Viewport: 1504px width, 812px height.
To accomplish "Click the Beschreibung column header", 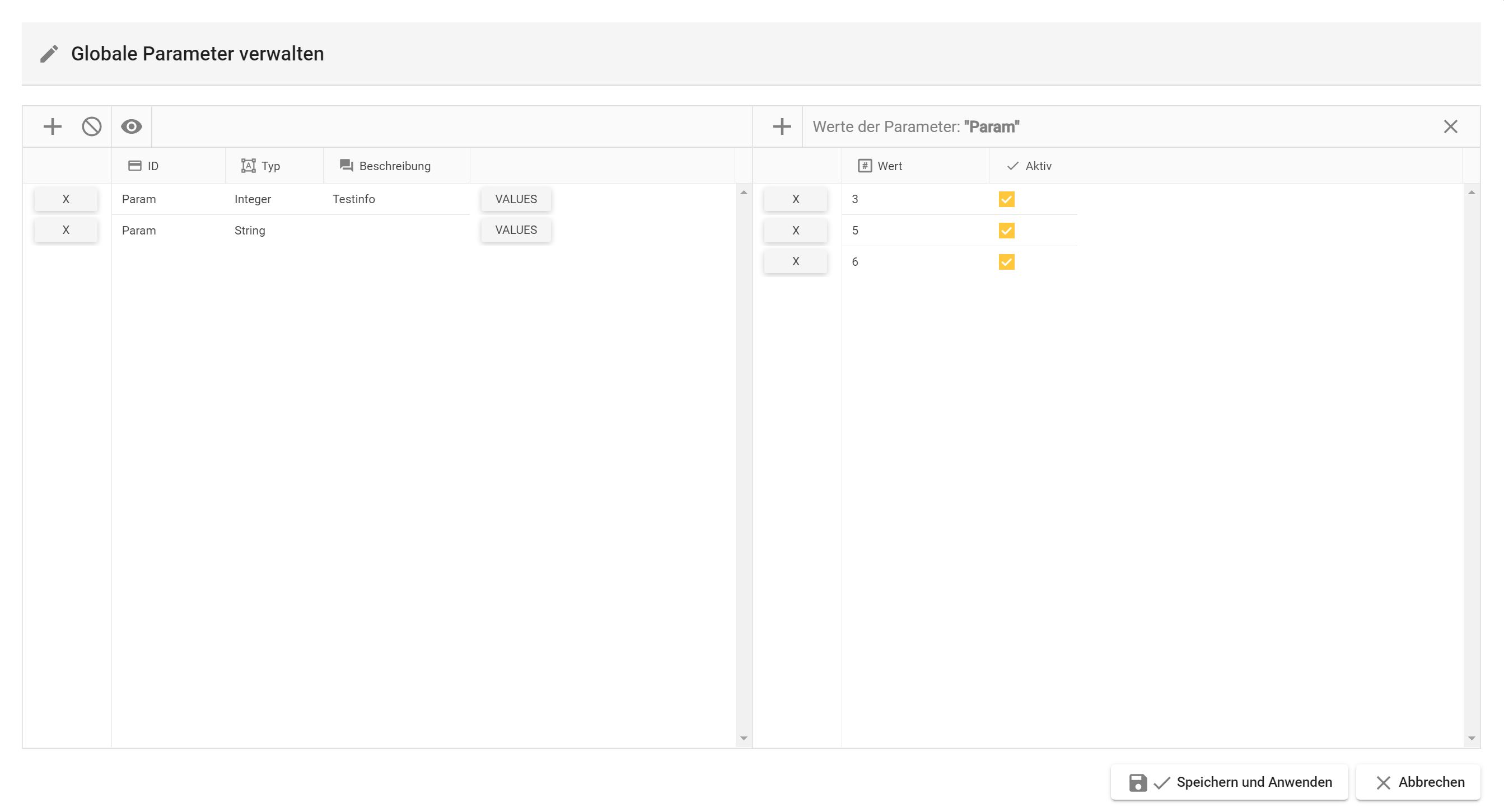I will click(x=396, y=166).
